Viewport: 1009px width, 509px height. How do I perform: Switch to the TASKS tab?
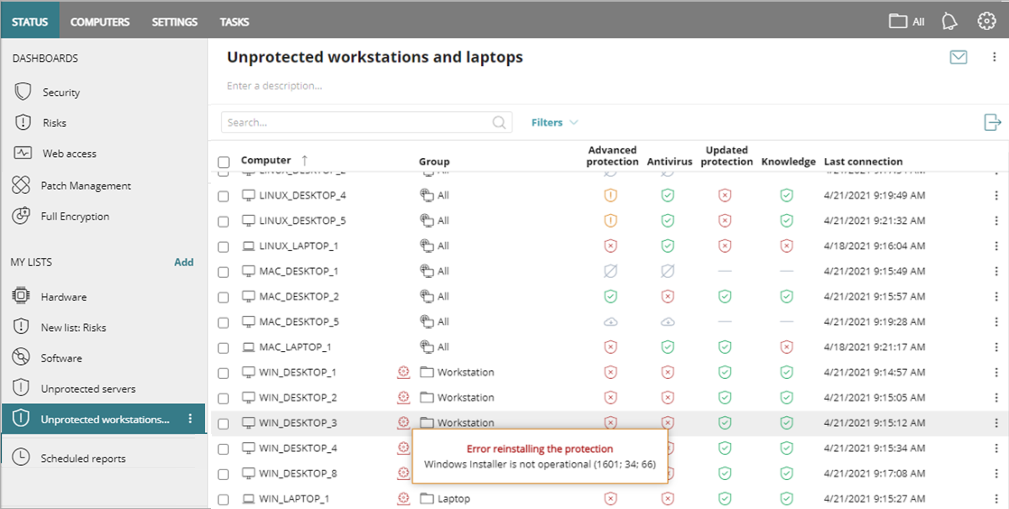[x=234, y=22]
